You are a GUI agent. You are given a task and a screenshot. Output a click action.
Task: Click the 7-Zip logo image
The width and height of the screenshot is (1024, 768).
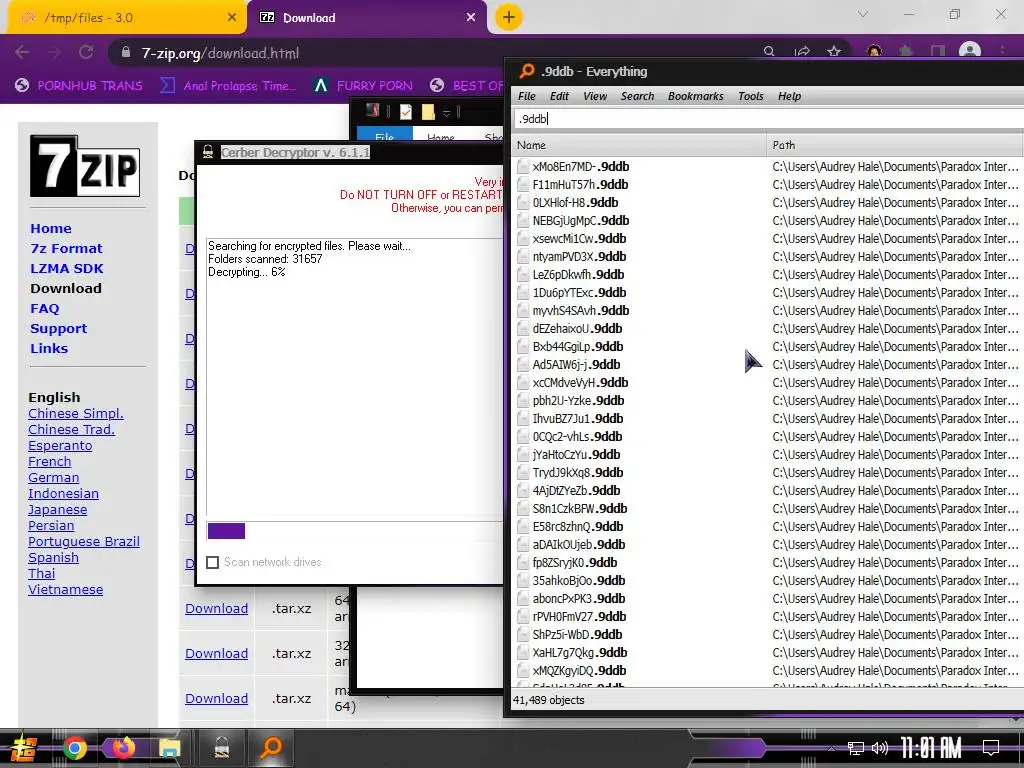tap(85, 166)
